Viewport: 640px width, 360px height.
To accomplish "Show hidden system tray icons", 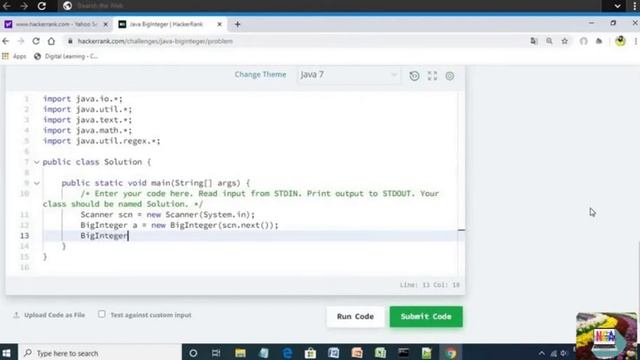I will coord(542,353).
